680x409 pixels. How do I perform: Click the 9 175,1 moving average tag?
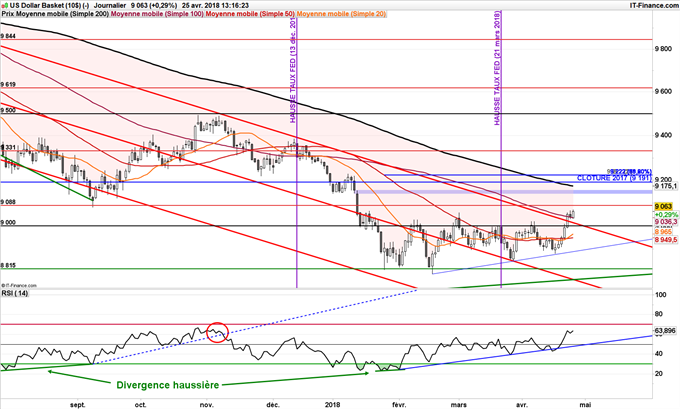coord(665,186)
